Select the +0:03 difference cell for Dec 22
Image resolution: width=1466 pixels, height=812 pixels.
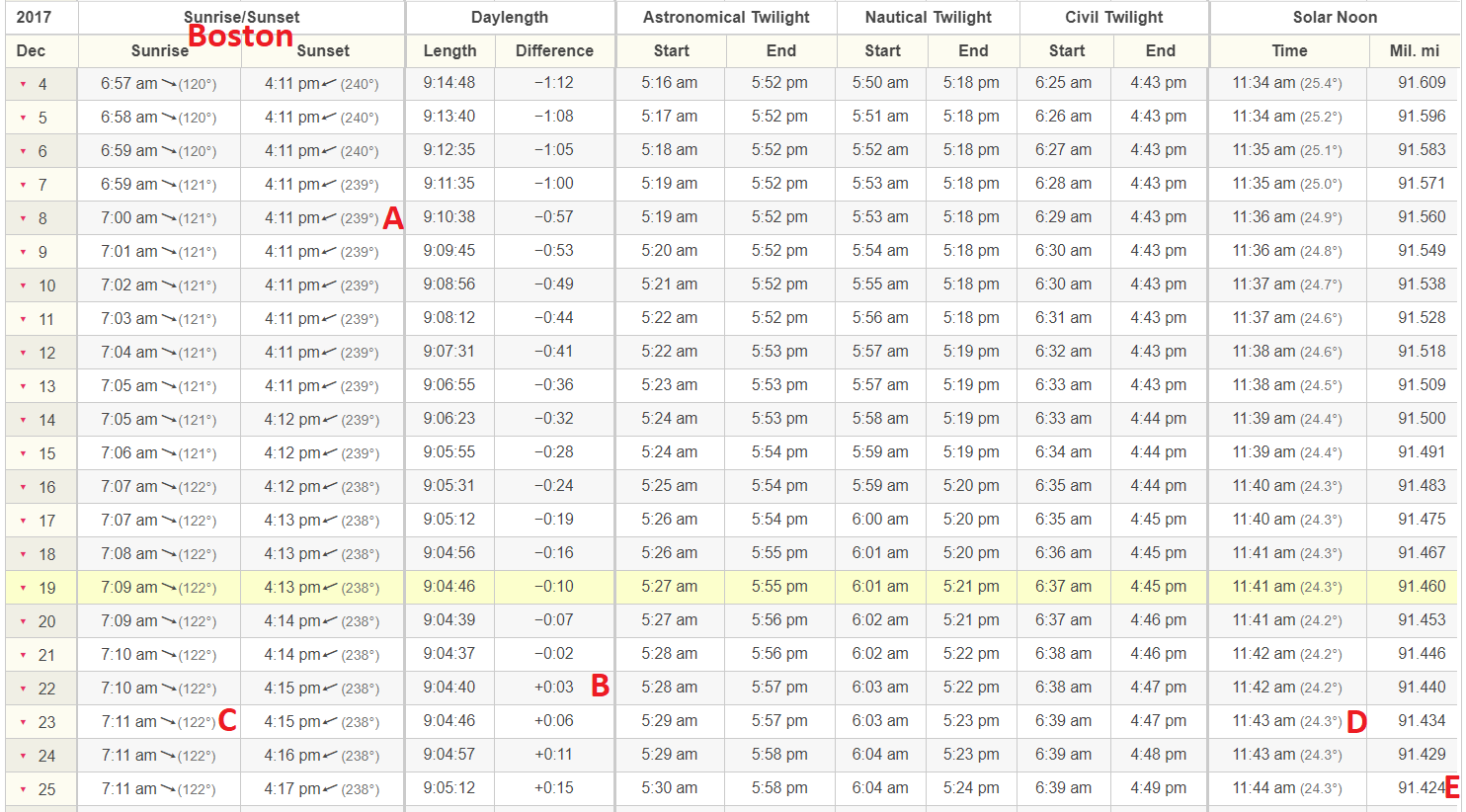pos(553,688)
